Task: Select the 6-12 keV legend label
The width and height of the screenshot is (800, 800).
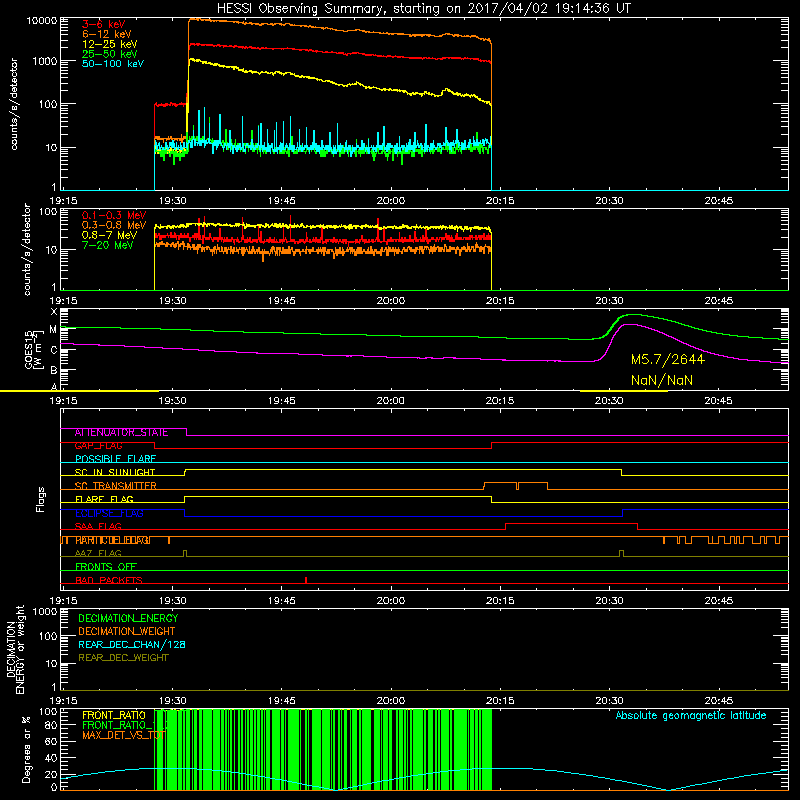Action: coord(107,34)
